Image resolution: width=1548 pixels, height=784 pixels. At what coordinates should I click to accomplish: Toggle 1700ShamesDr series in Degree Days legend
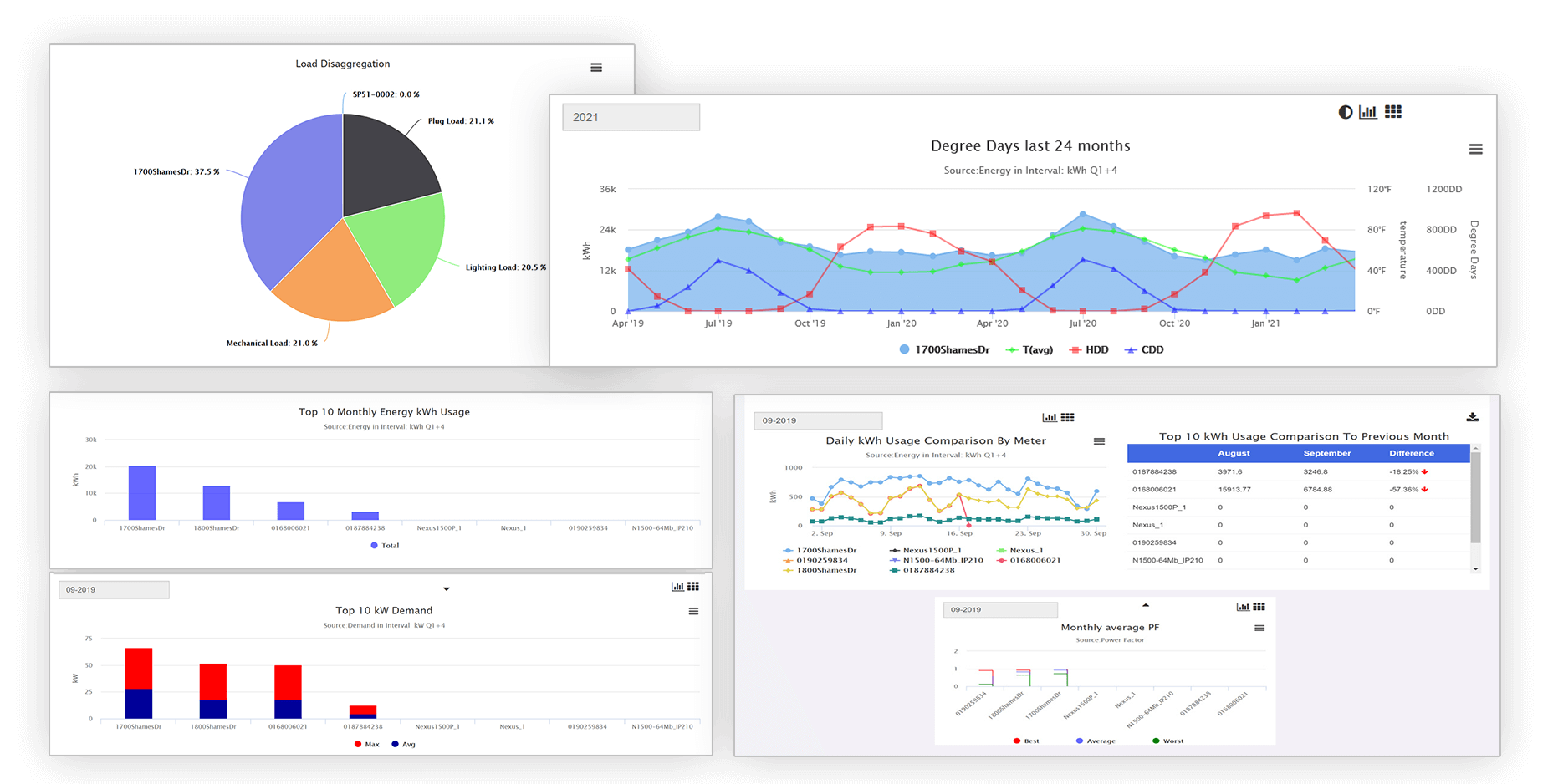[x=944, y=349]
